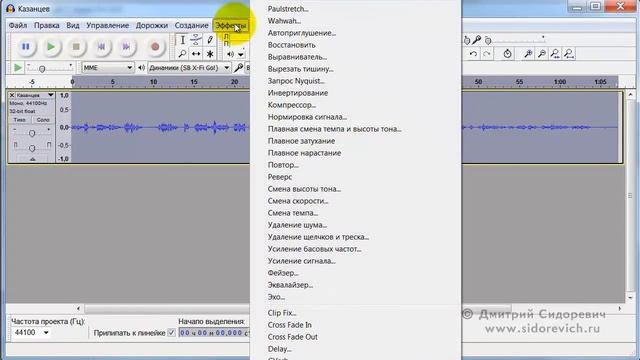Image resolution: width=640 pixels, height=360 pixels.
Task: Select the Multi-tool asterisk icon
Action: pos(210,53)
